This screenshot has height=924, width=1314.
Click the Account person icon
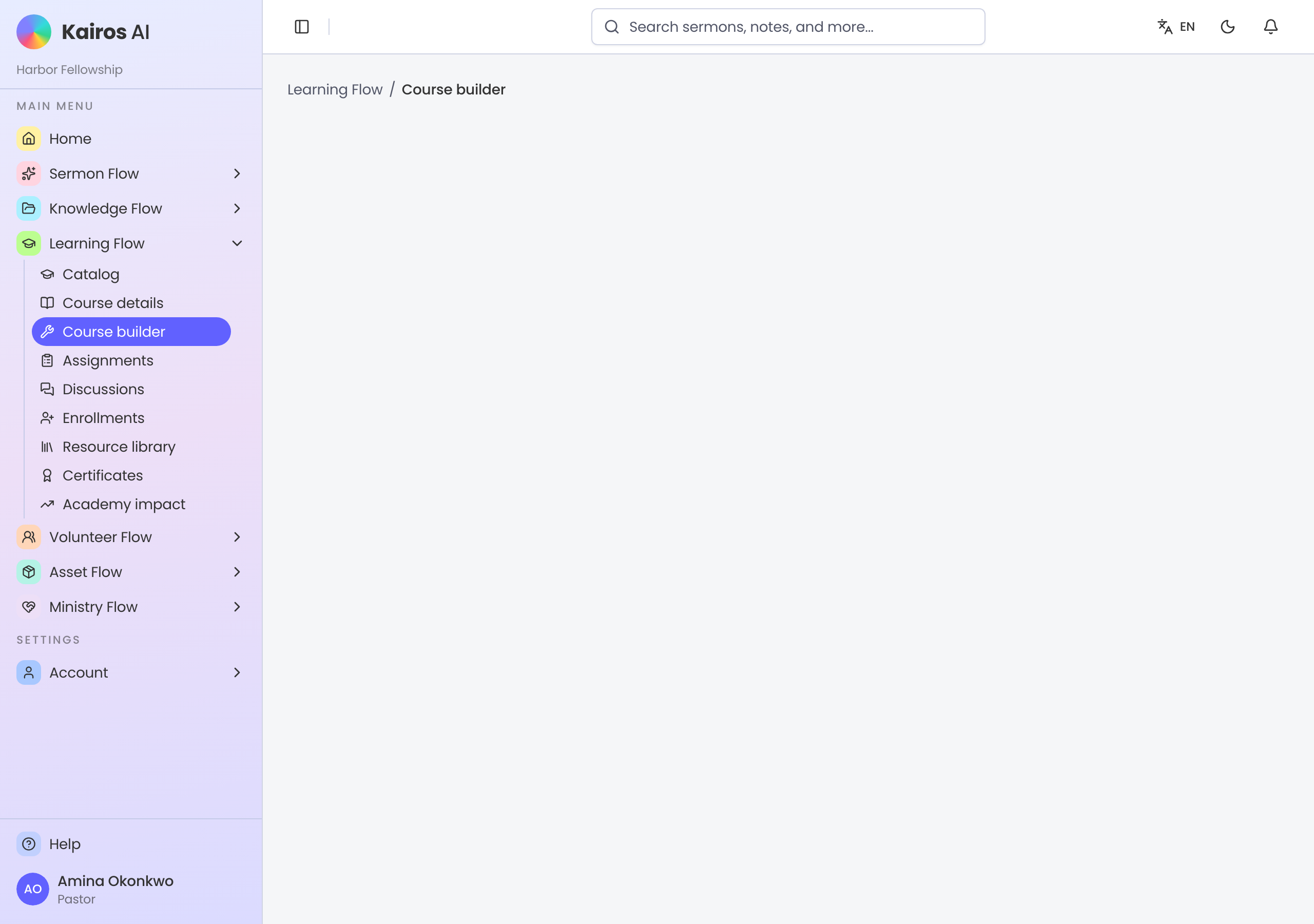[29, 672]
